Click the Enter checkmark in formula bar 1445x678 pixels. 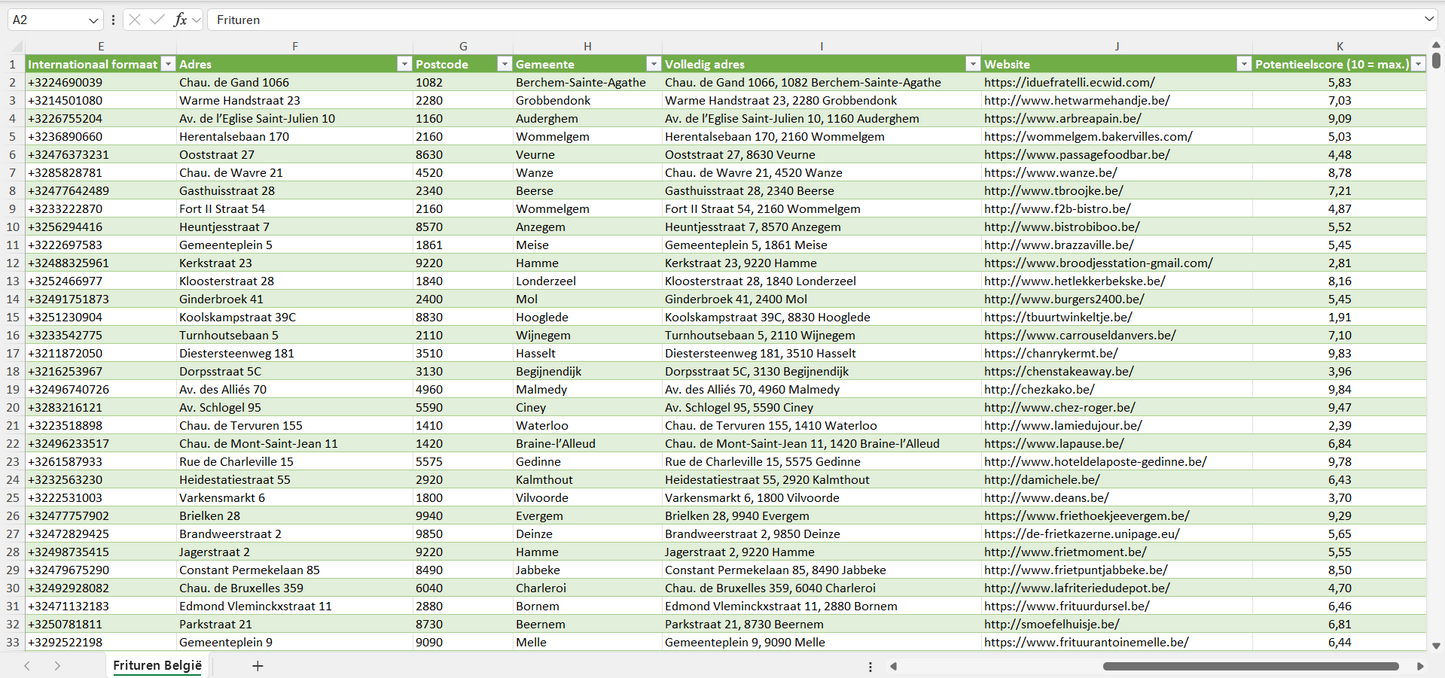(157, 20)
